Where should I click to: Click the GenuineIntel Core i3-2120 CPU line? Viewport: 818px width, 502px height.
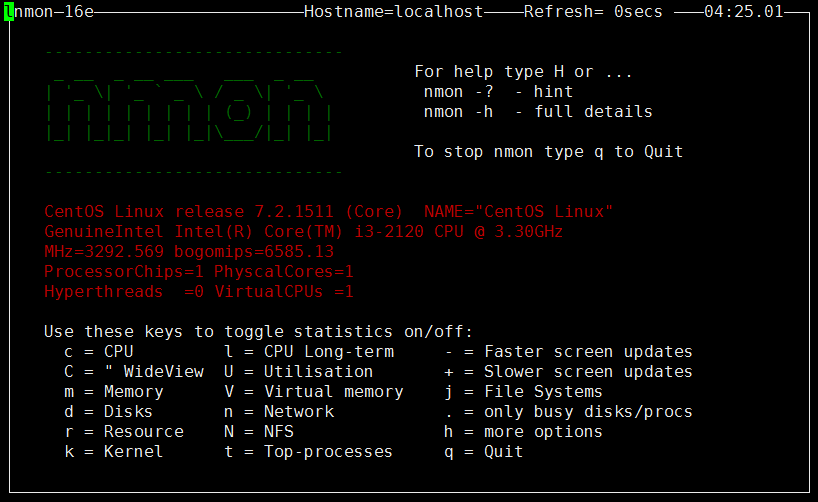(304, 232)
